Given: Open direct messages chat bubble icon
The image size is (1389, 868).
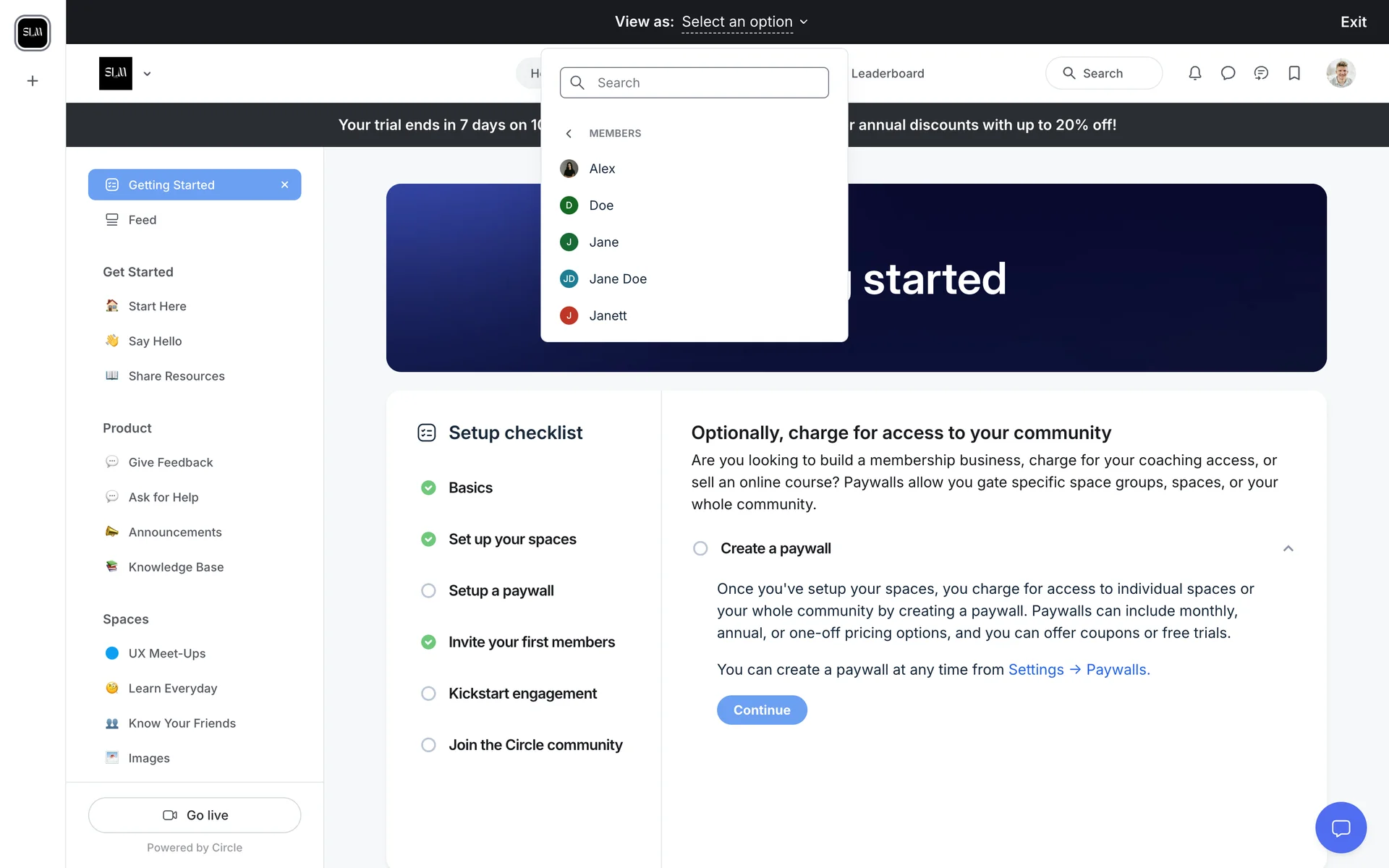Looking at the screenshot, I should tap(1228, 73).
